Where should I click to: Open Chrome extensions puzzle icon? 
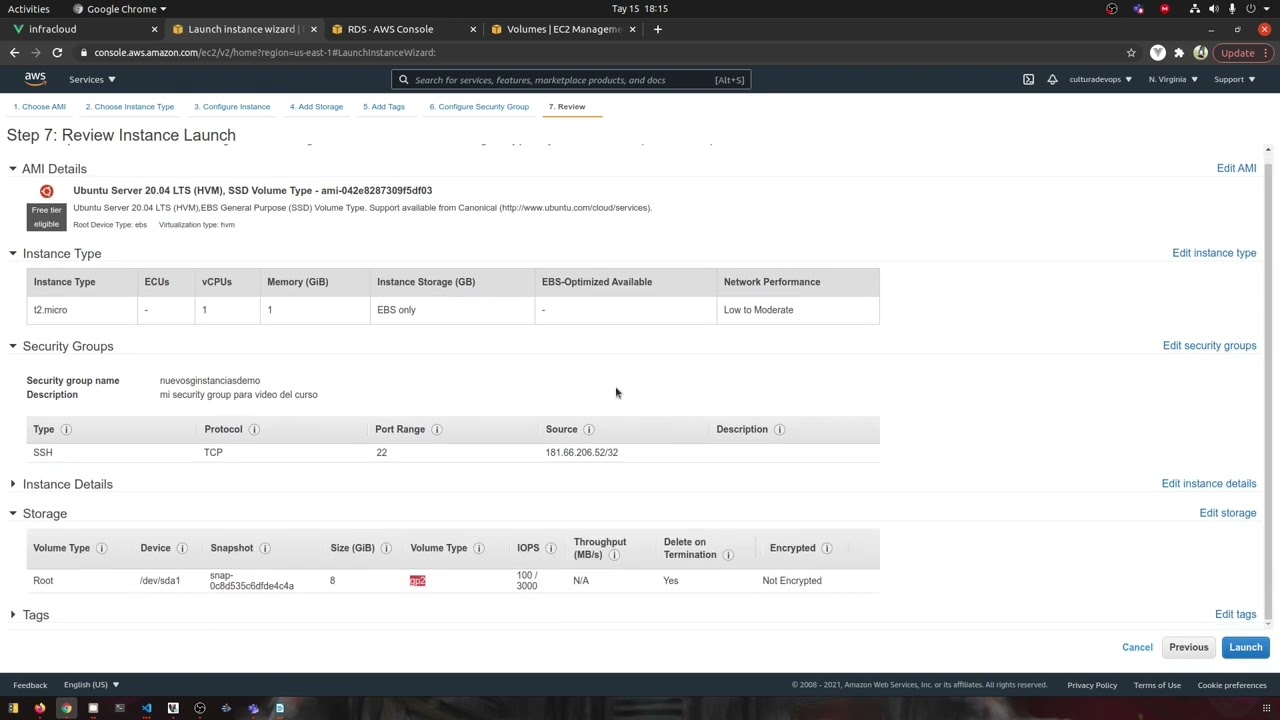click(1179, 53)
